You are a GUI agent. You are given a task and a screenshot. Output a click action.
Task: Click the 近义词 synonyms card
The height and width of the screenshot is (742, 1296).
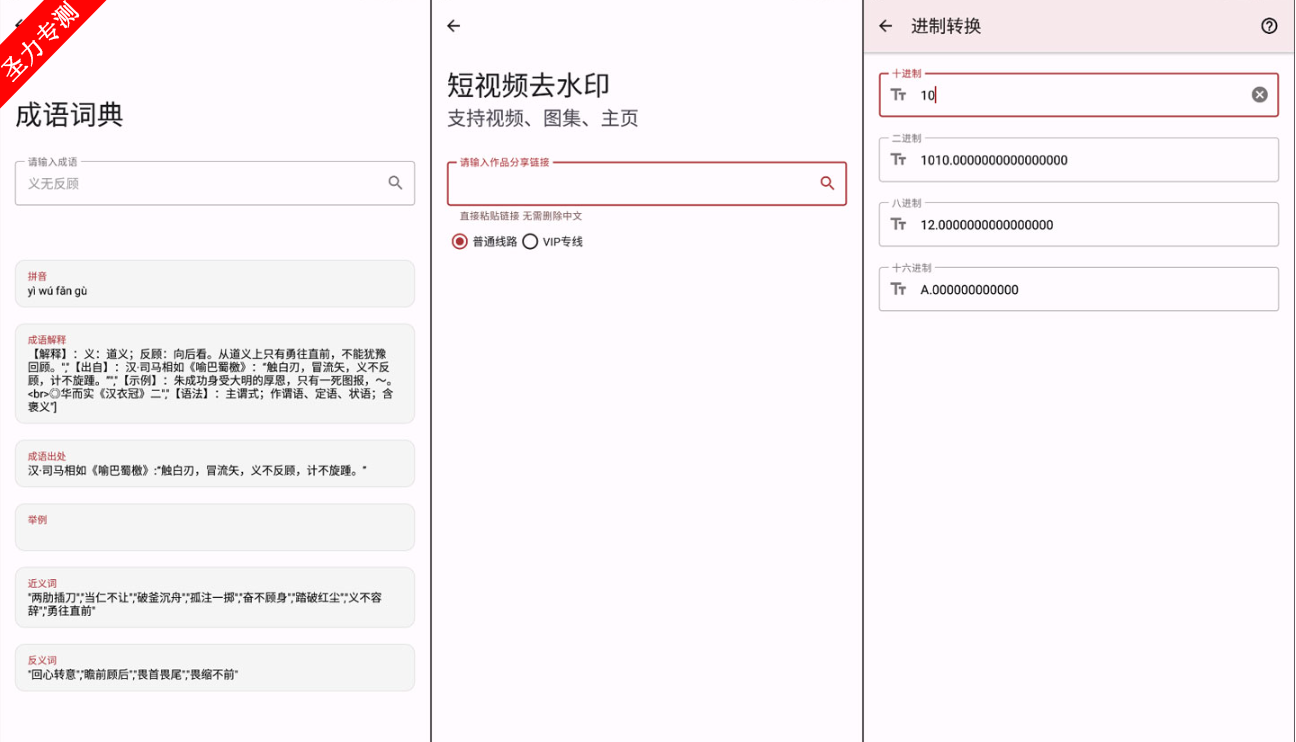pos(215,597)
